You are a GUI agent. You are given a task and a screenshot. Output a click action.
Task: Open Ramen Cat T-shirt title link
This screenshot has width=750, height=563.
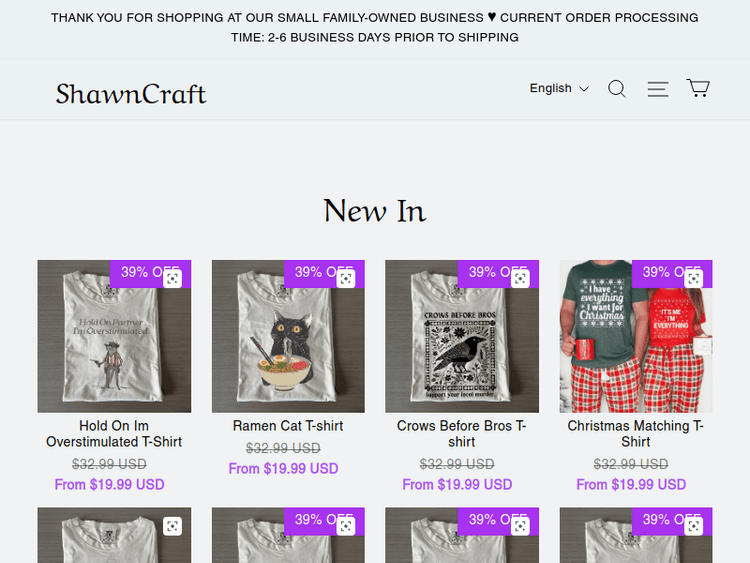click(x=288, y=426)
